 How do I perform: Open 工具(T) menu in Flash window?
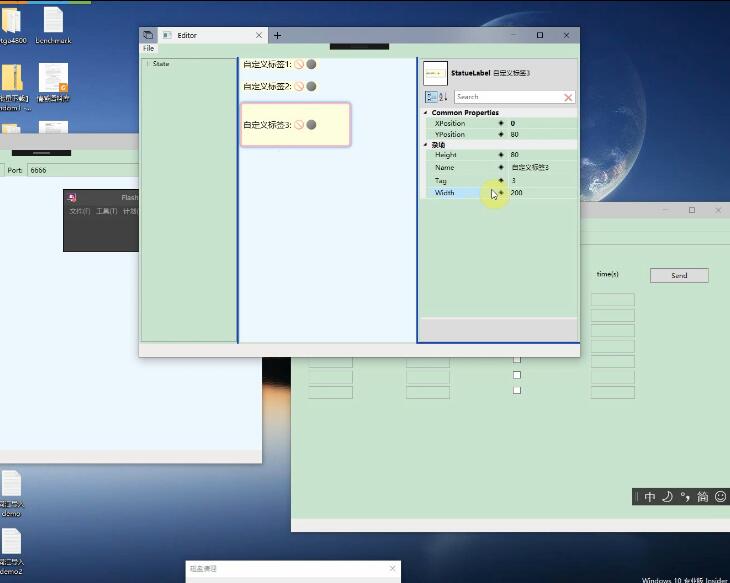(x=107, y=211)
